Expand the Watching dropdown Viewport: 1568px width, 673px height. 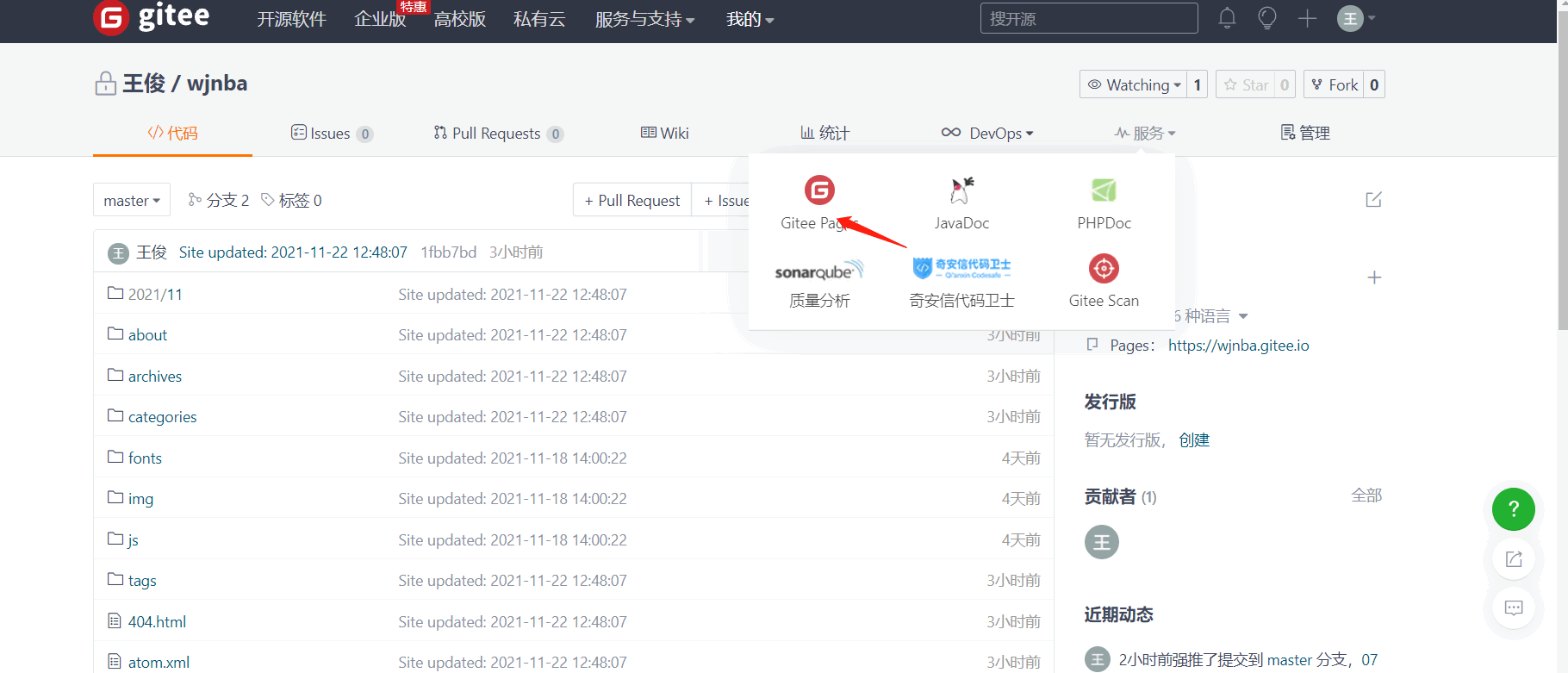[1134, 84]
